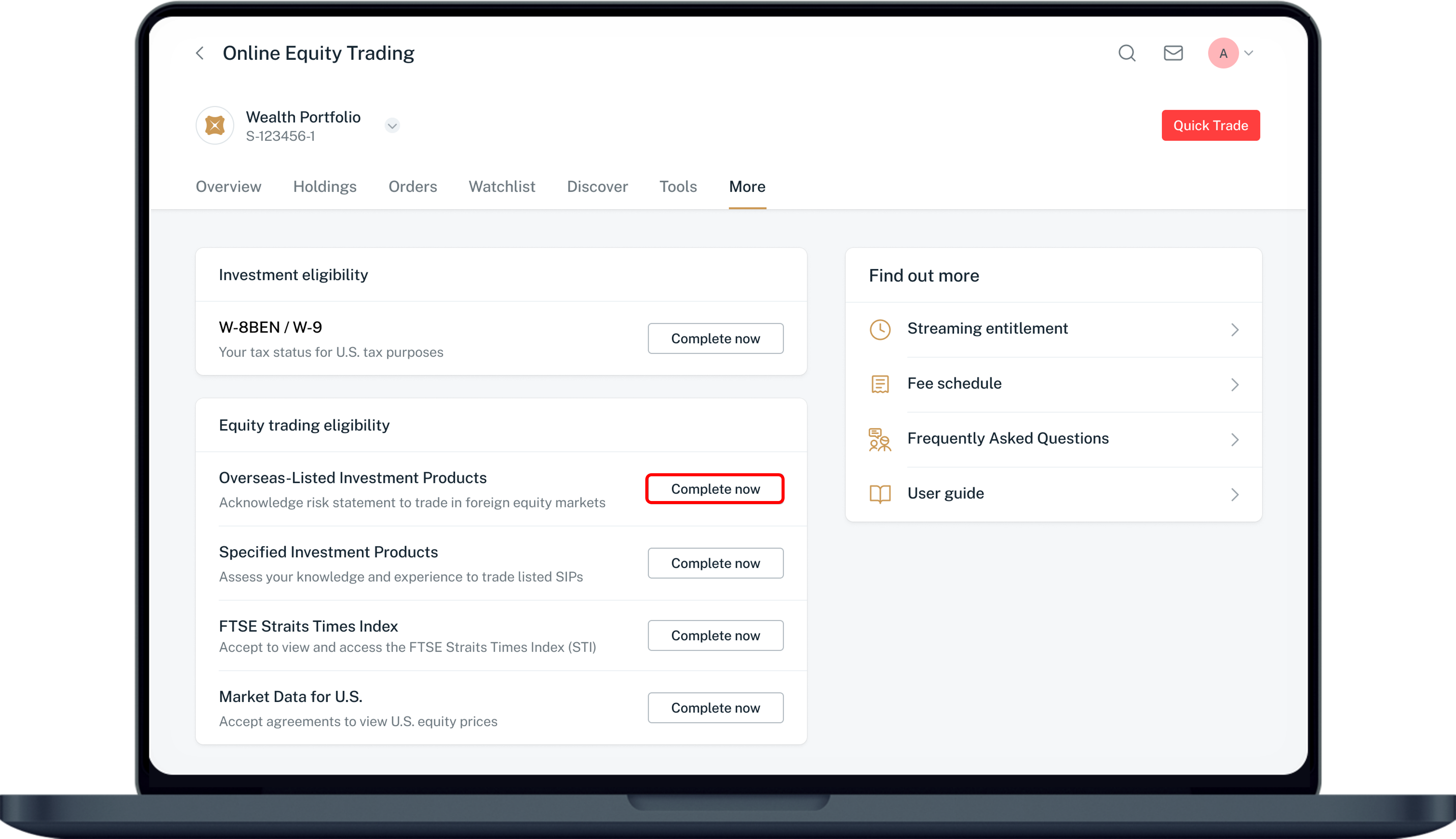Screen dimensions: 1456x839
Task: Expand the Wealth Portfolio account dropdown
Action: coord(392,126)
